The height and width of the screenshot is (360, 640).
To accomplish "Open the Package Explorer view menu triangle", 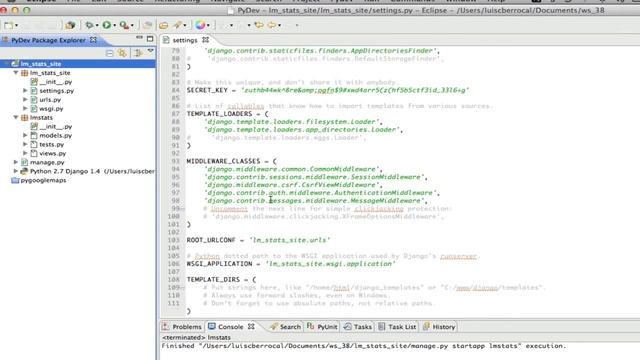I will click(x=151, y=51).
